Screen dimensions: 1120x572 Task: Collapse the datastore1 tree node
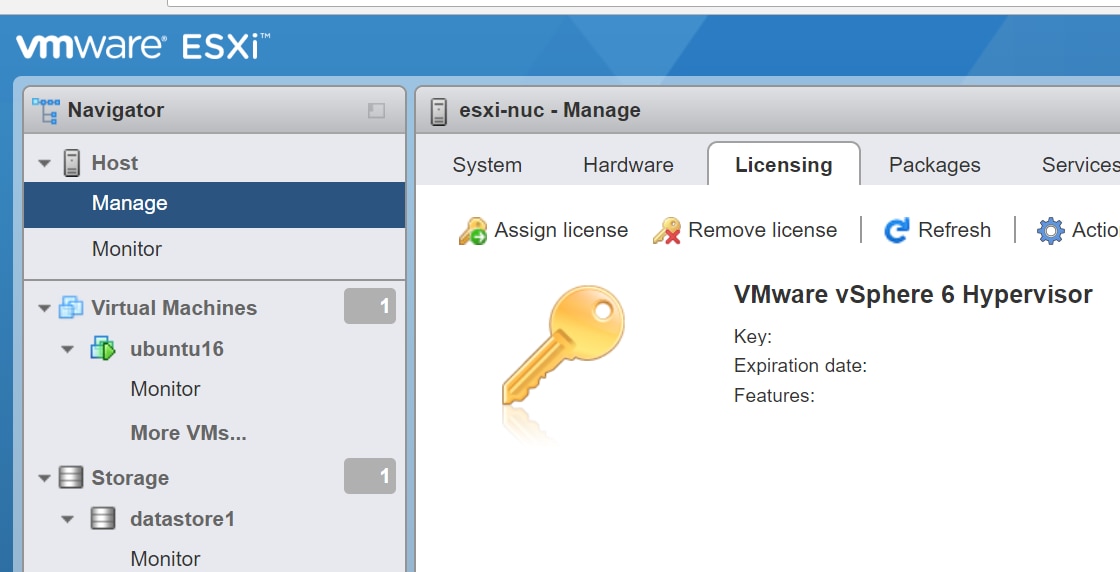[68, 519]
